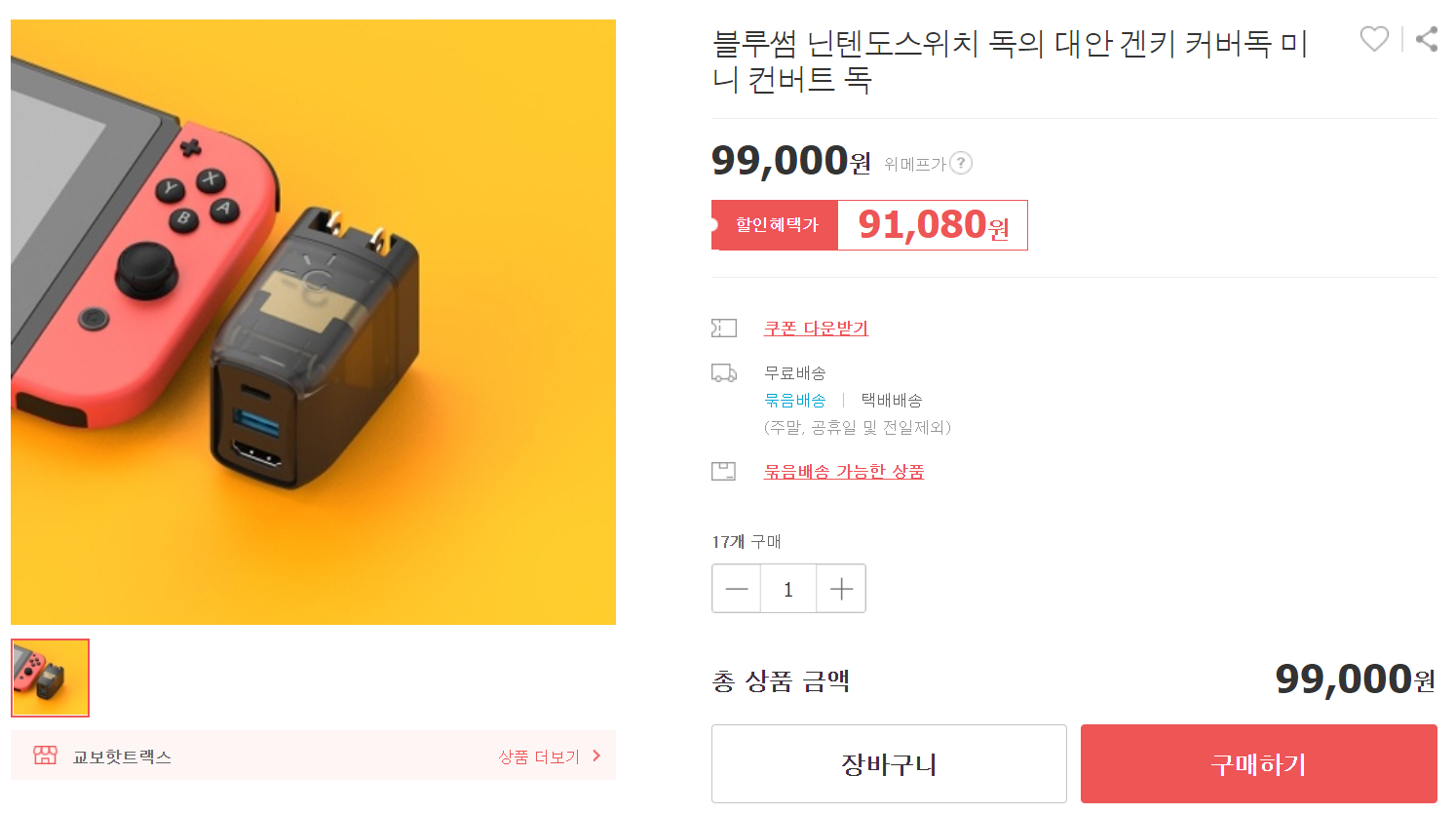Click the delivery truck icon
Image resolution: width=1456 pixels, height=814 pixels.
click(724, 372)
